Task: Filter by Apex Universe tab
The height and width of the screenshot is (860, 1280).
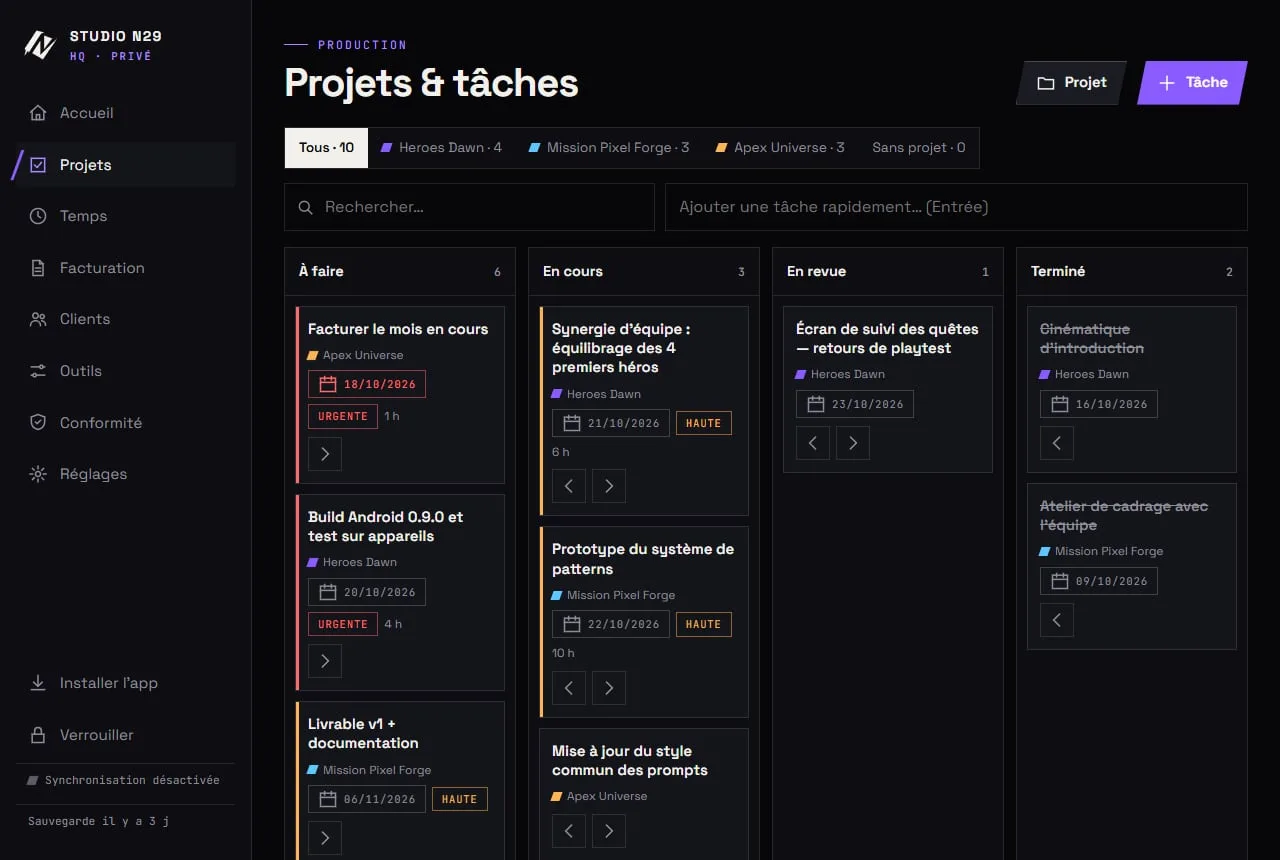Action: pos(781,148)
